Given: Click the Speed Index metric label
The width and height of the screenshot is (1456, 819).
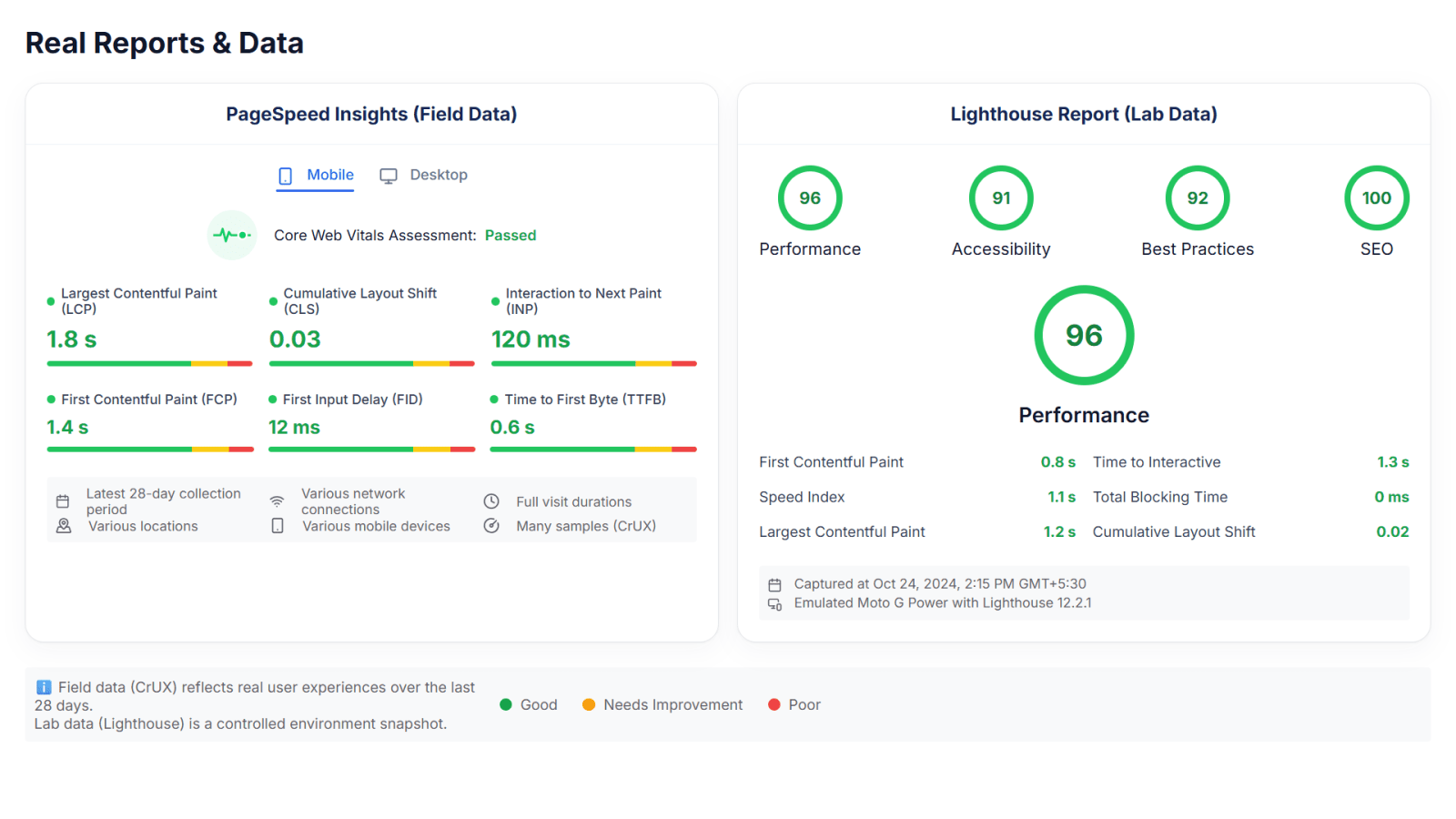Looking at the screenshot, I should pos(802,497).
